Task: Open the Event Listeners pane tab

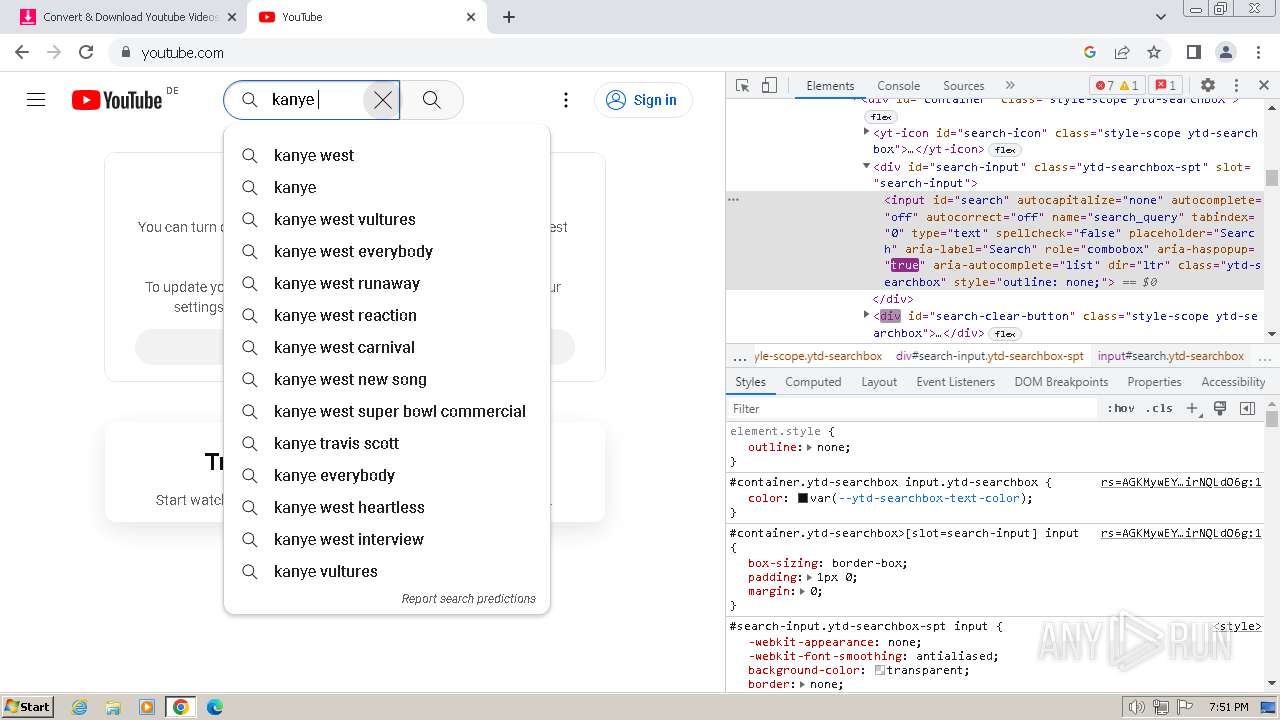Action: coord(955,382)
